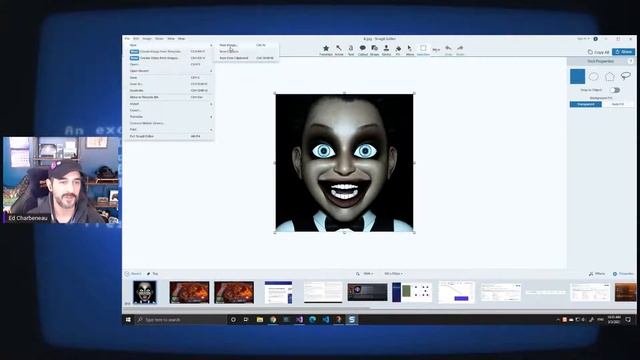640x360 pixels.
Task: Open purple Visual Studio from taskbar
Action: pyautogui.click(x=299, y=320)
